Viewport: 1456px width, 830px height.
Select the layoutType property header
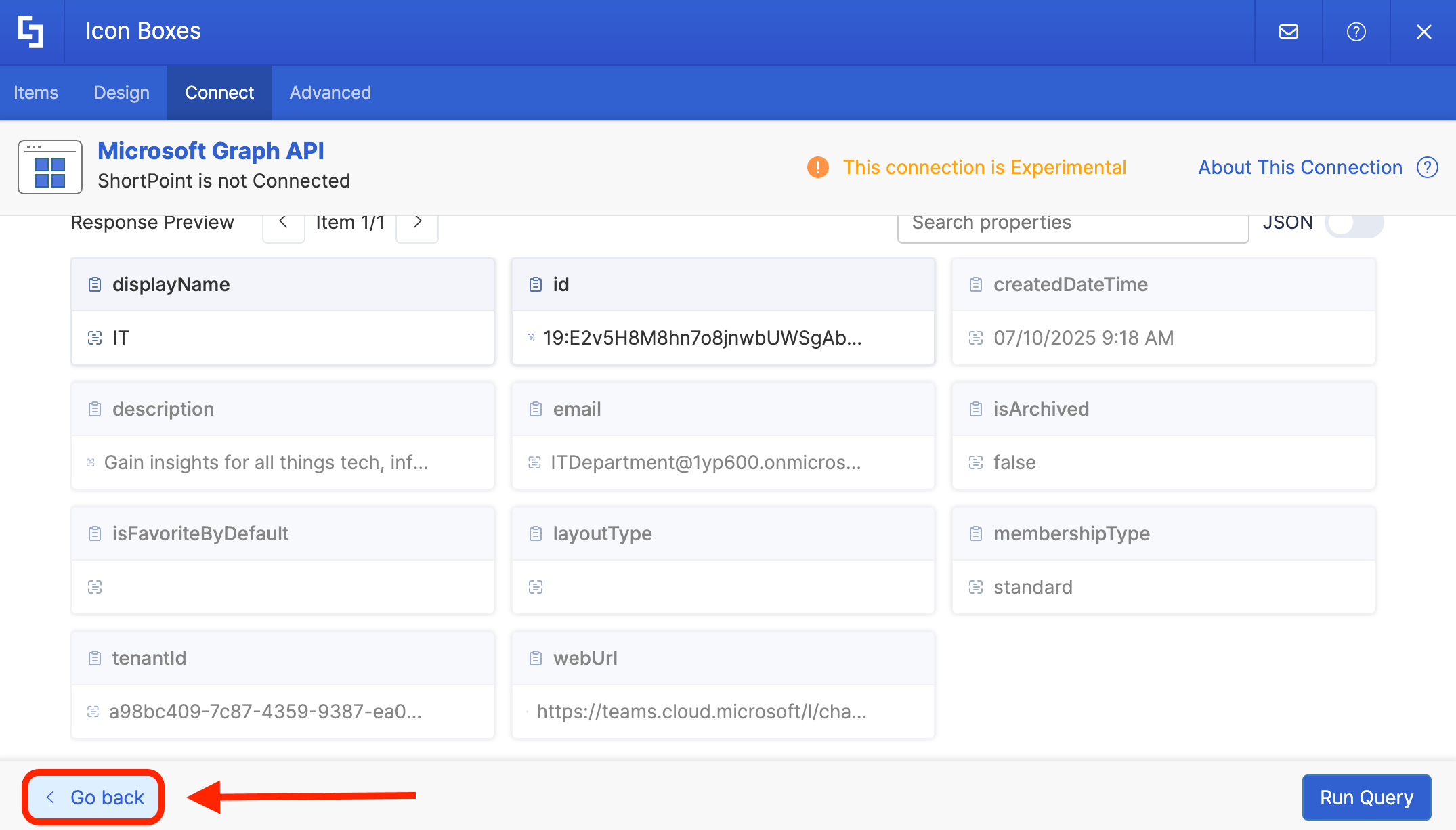[723, 533]
